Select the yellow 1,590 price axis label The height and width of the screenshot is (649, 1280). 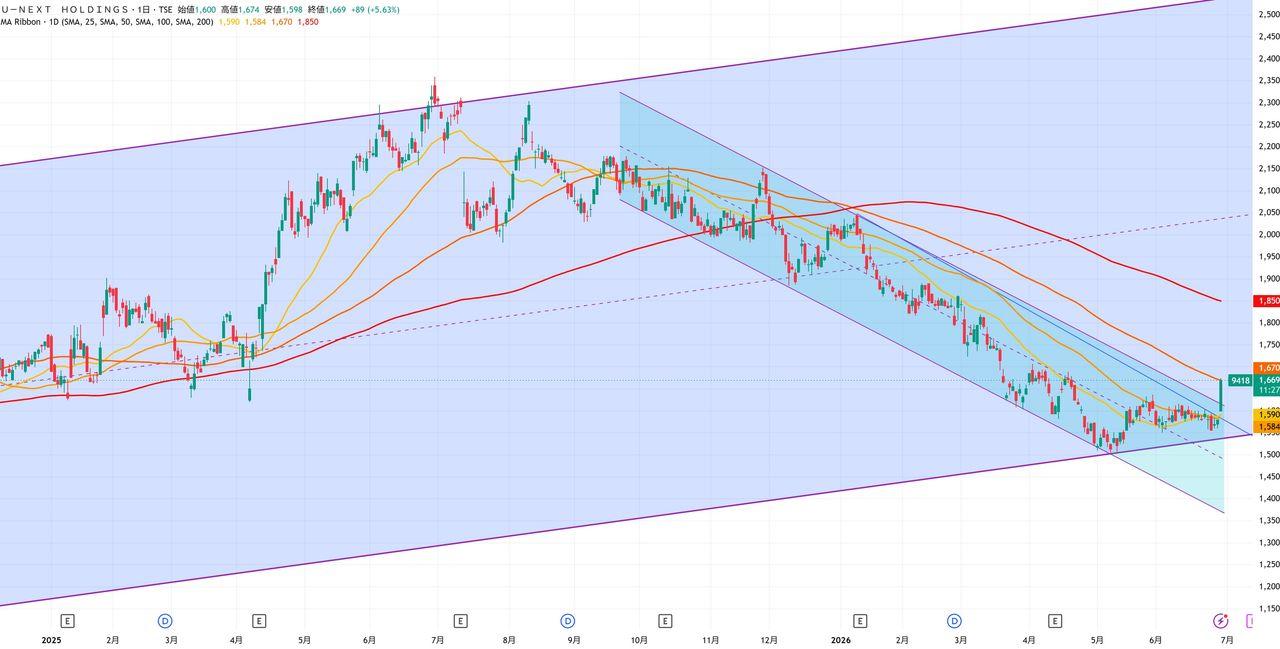click(1266, 414)
